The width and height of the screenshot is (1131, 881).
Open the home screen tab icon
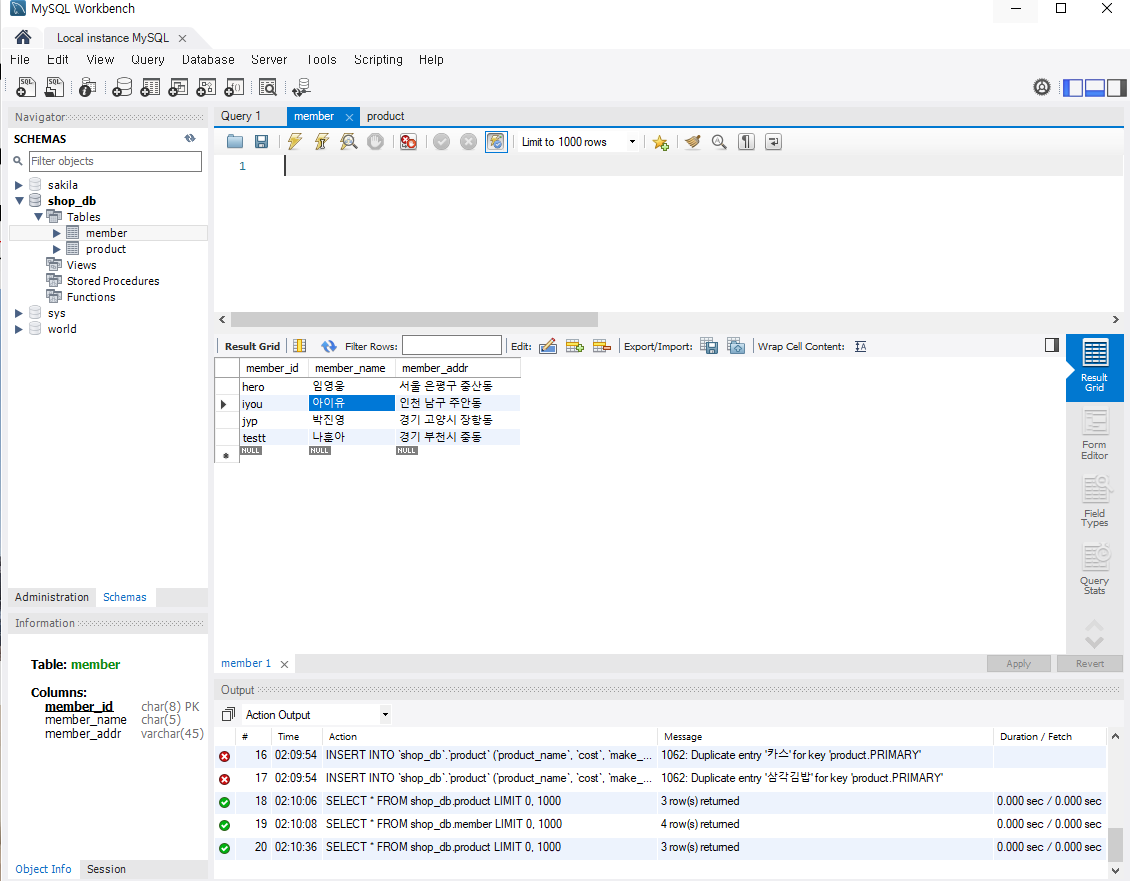coord(23,38)
